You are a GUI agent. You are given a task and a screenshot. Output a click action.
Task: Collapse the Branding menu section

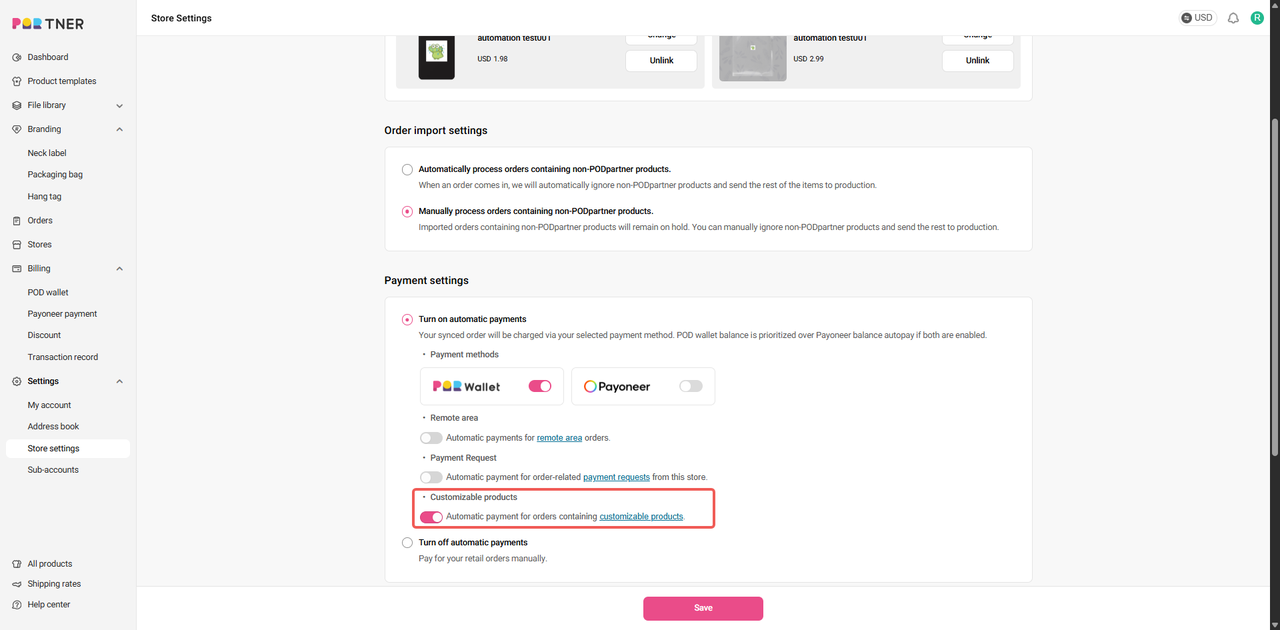pyautogui.click(x=120, y=129)
